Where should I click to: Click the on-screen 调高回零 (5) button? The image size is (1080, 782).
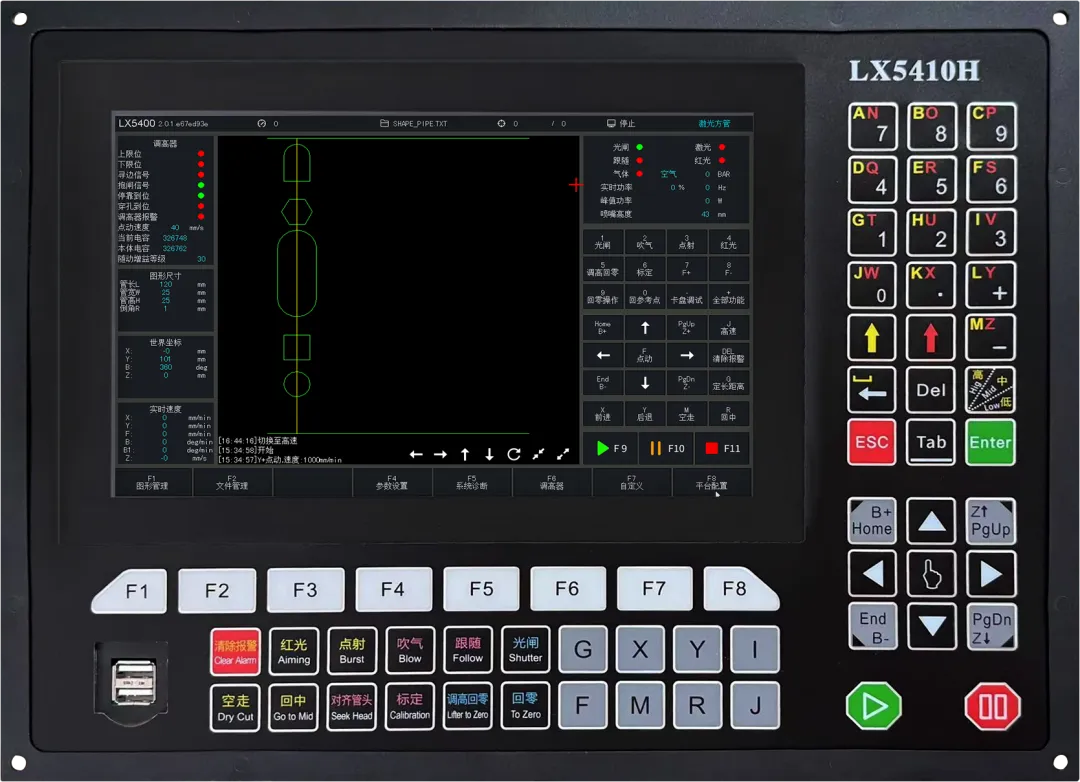tap(603, 269)
